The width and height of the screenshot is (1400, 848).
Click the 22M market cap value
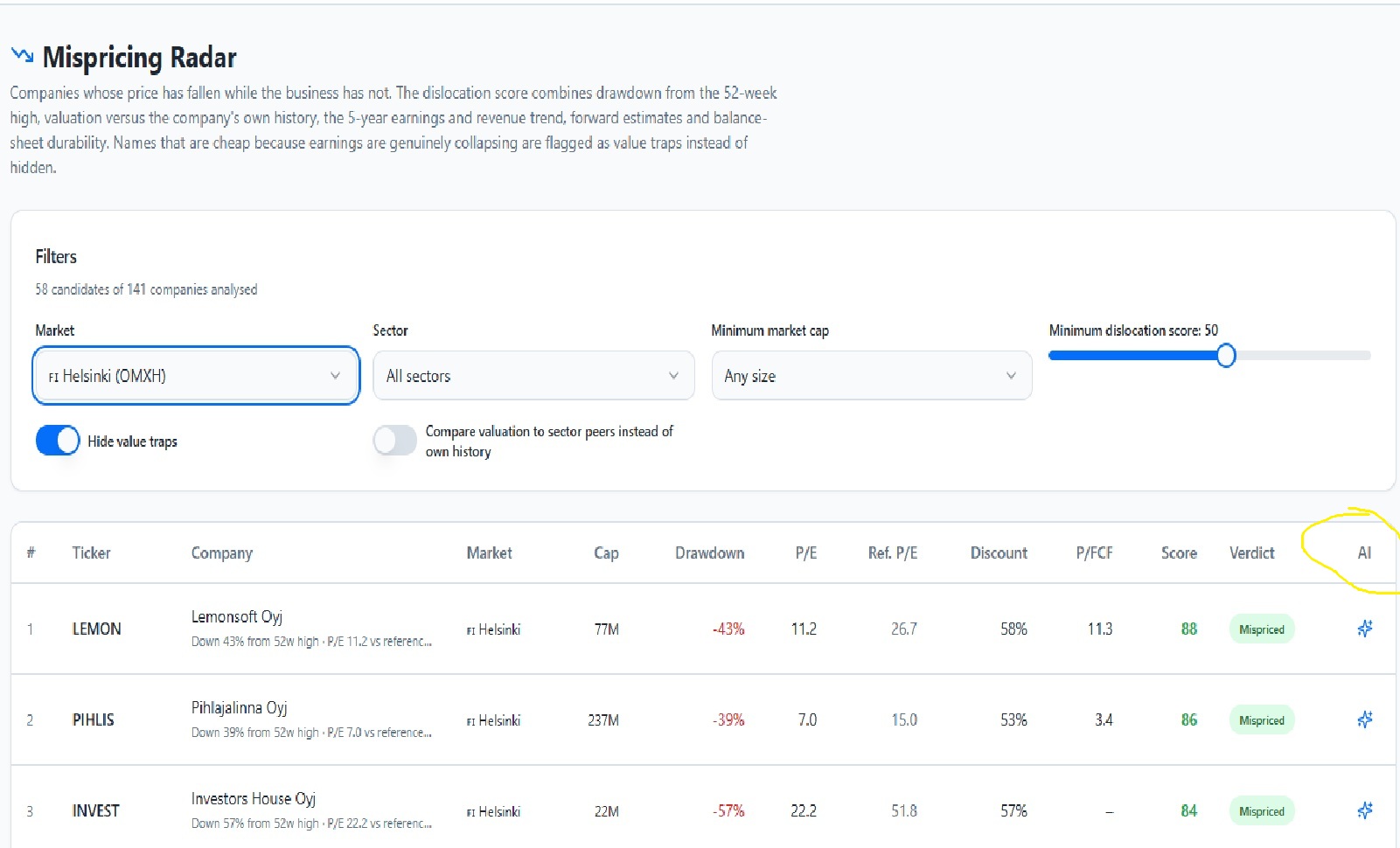607,810
